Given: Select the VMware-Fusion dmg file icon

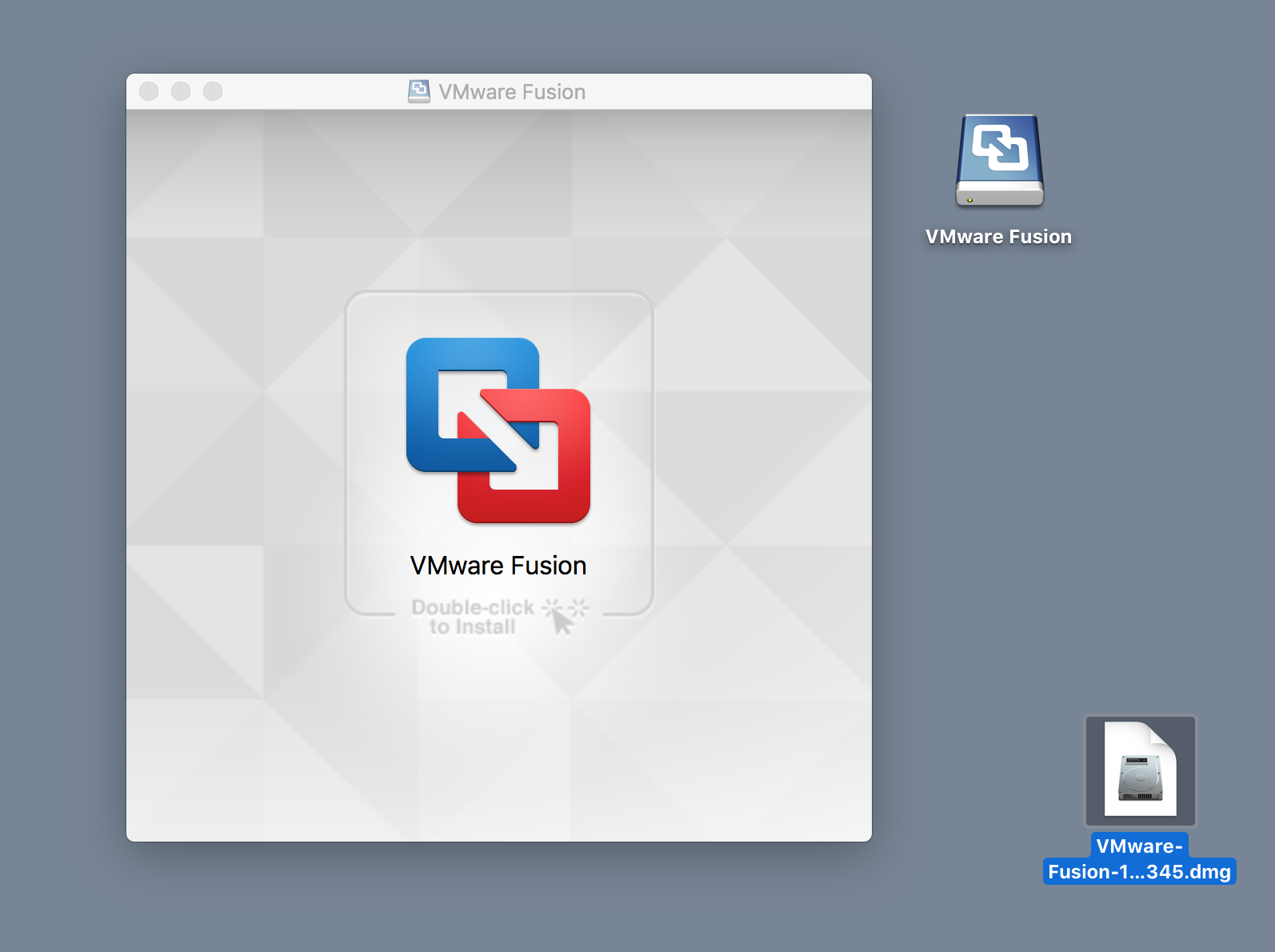Looking at the screenshot, I should 1140,770.
